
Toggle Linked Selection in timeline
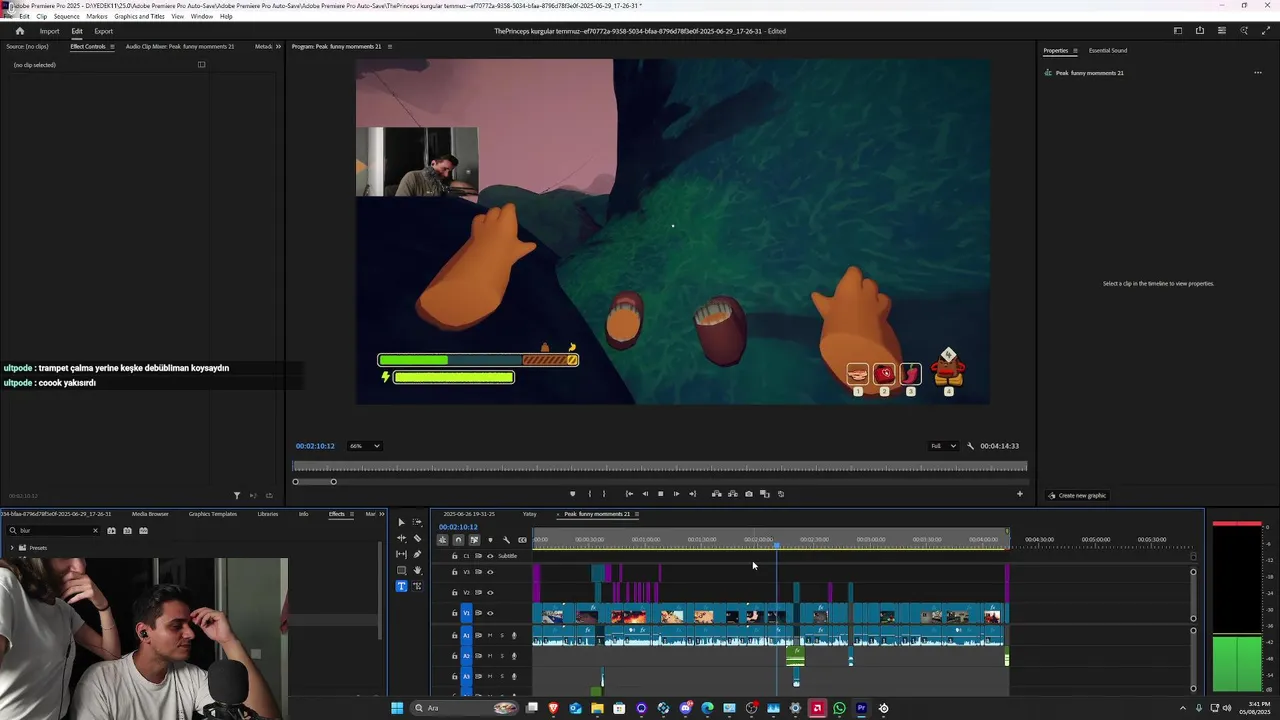(474, 540)
